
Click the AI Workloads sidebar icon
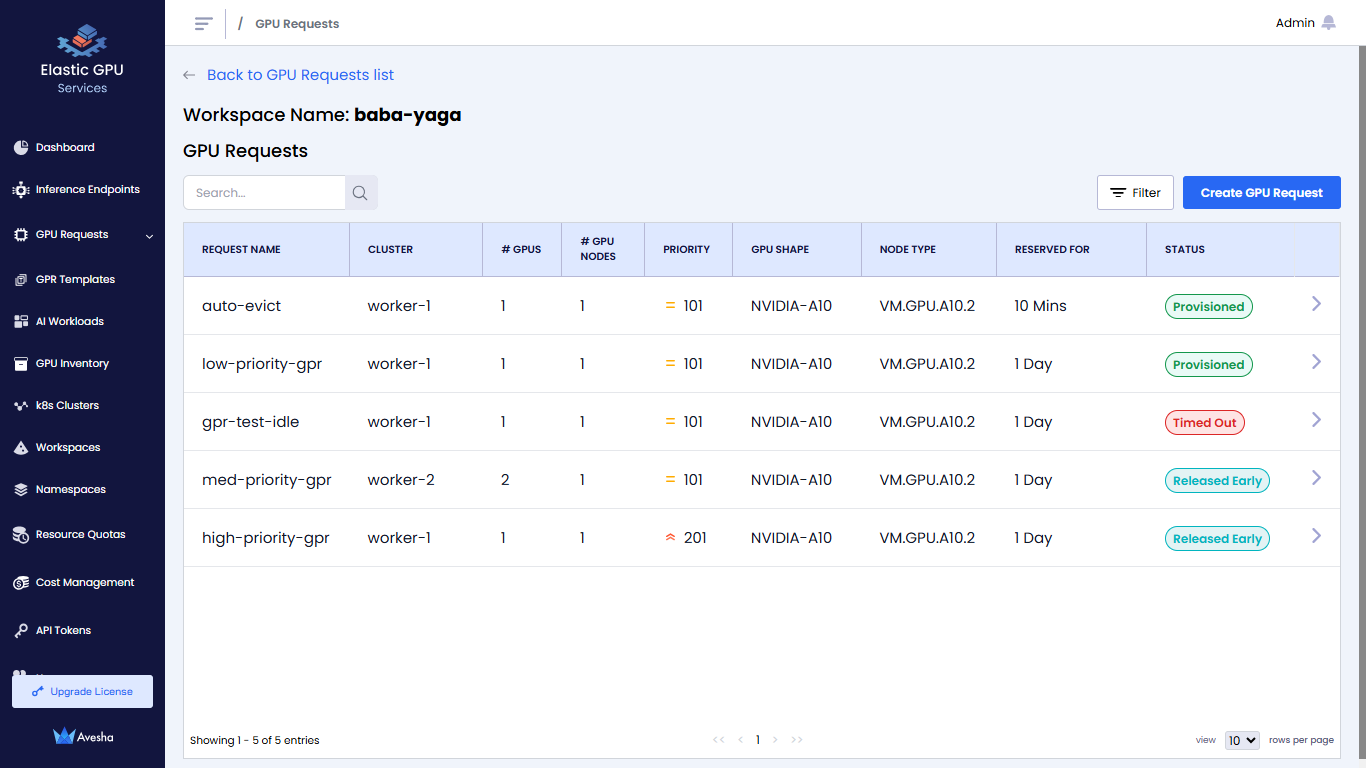(x=21, y=322)
